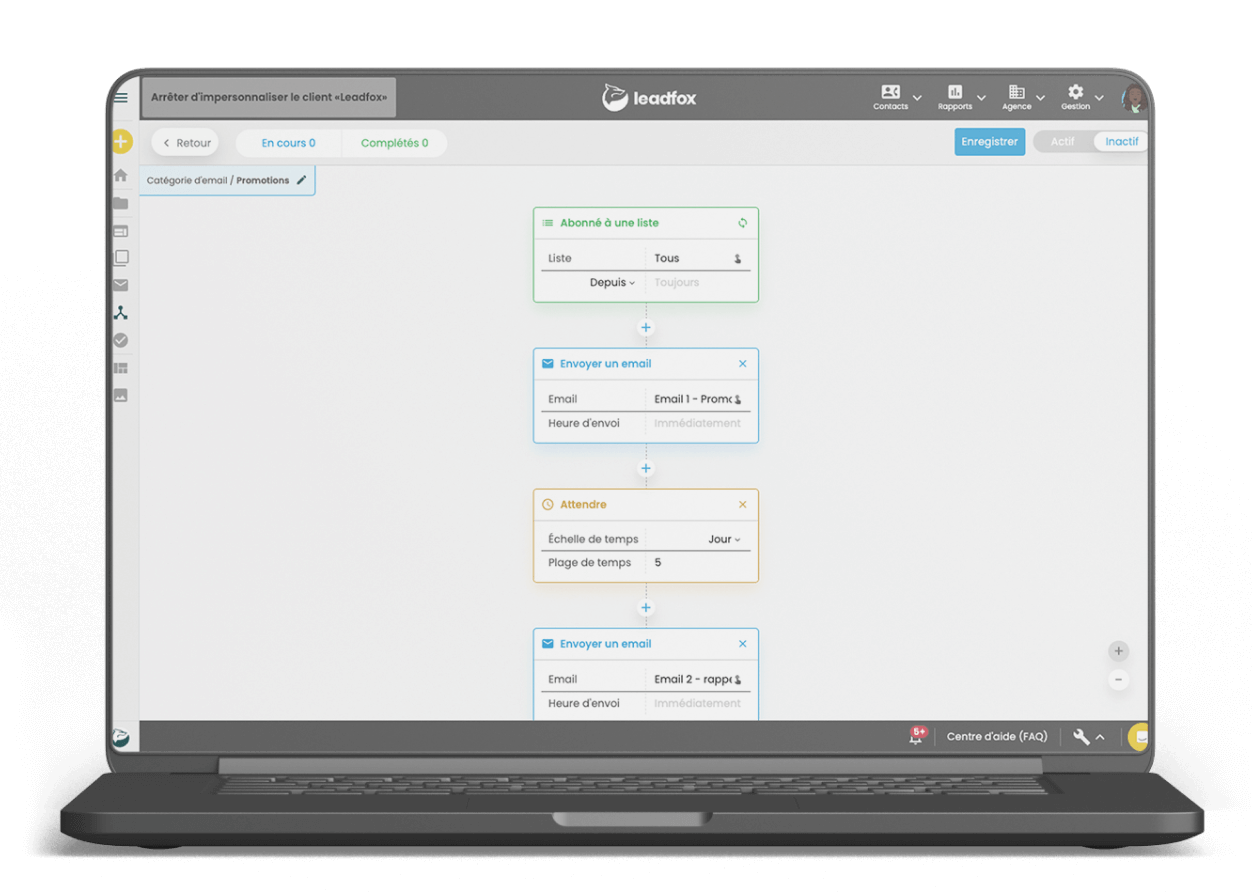The image size is (1252, 892).
Task: Open the dashboard grid icon in sidebar
Action: pos(121,368)
